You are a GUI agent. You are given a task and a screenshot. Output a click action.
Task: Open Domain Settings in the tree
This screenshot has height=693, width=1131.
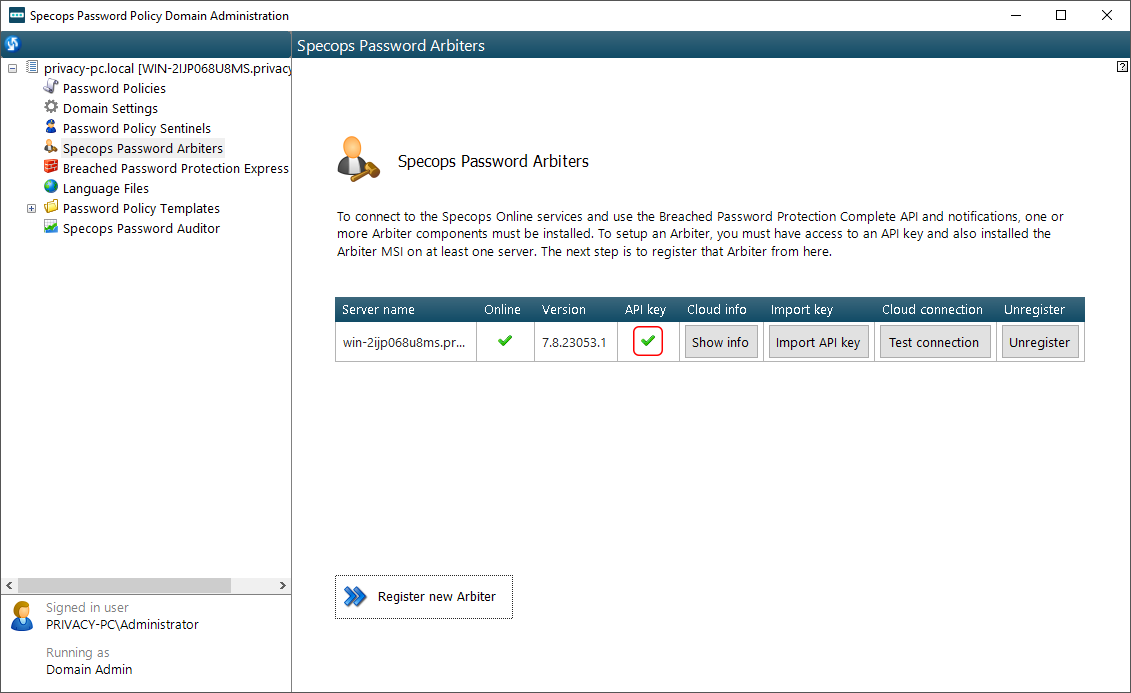pos(110,108)
